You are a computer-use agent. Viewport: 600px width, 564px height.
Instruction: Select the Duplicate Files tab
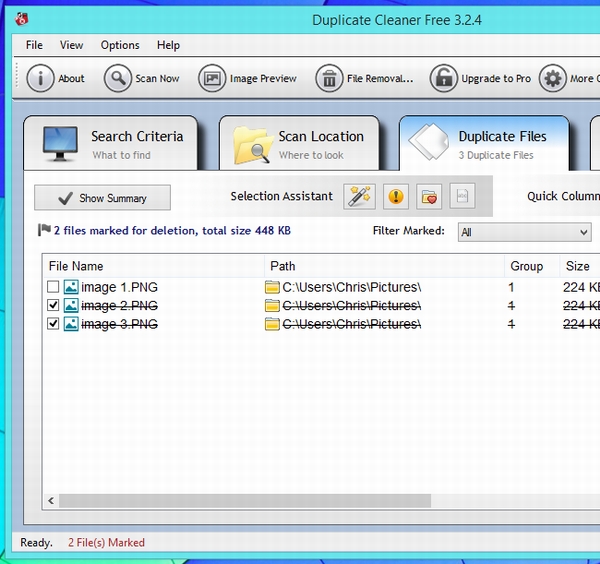pos(484,143)
